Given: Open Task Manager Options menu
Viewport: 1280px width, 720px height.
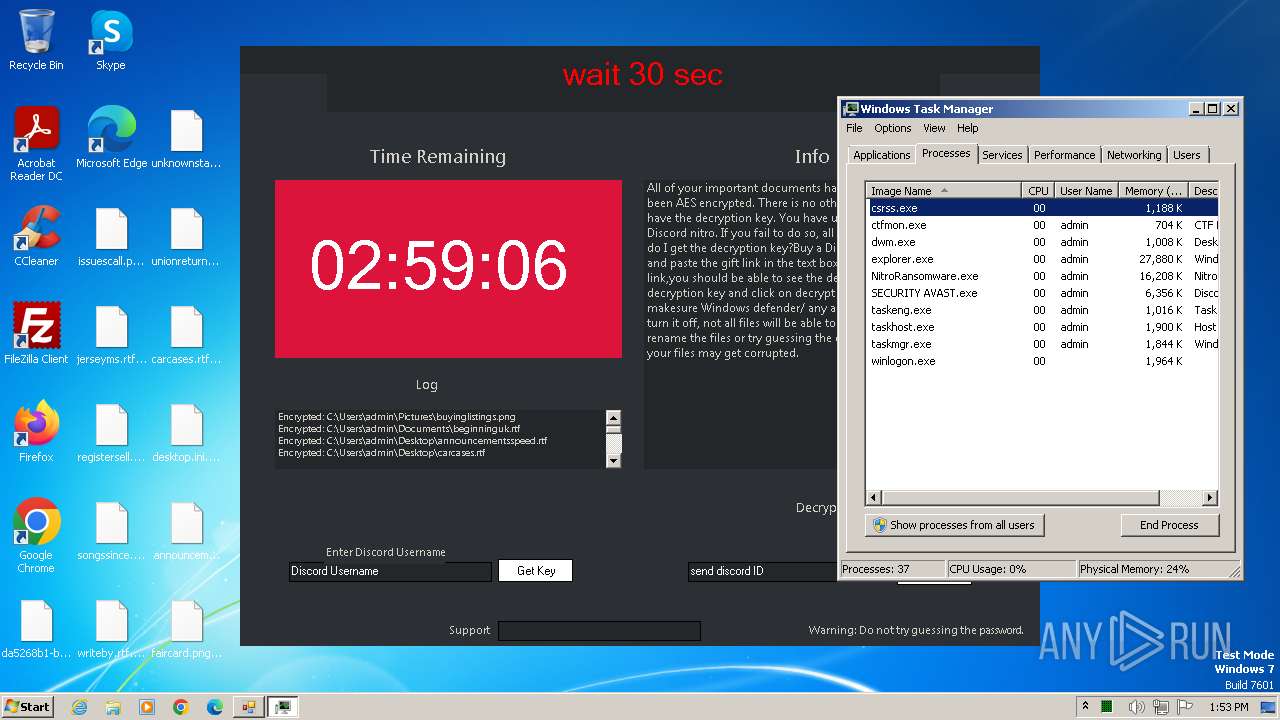Looking at the screenshot, I should click(892, 128).
